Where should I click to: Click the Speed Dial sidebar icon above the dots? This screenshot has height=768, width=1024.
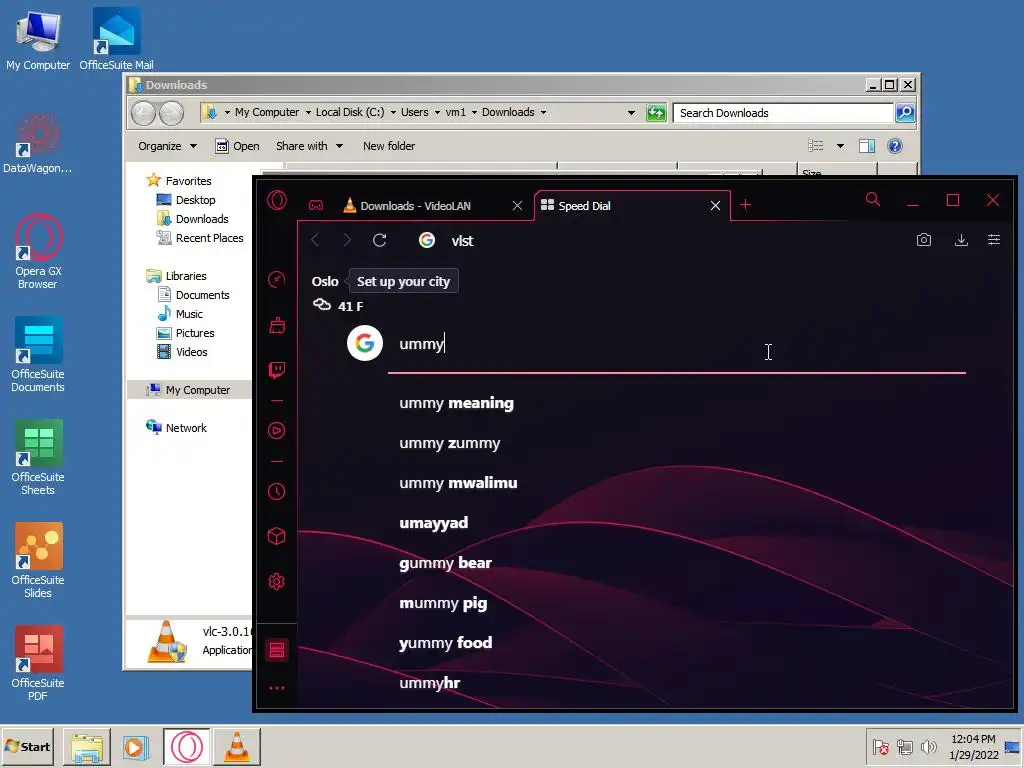[277, 650]
